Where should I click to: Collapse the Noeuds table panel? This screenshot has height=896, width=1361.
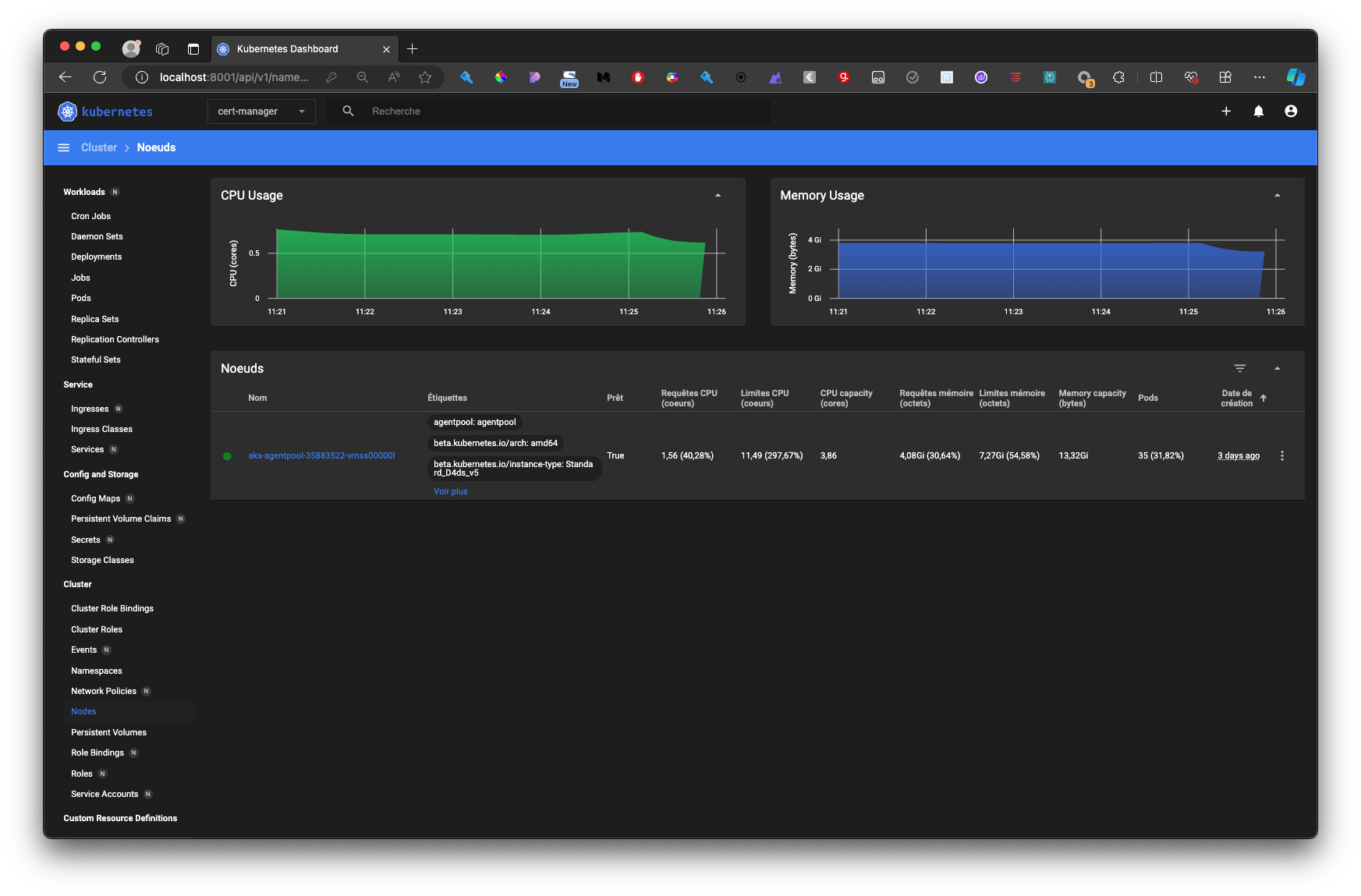tap(1277, 368)
